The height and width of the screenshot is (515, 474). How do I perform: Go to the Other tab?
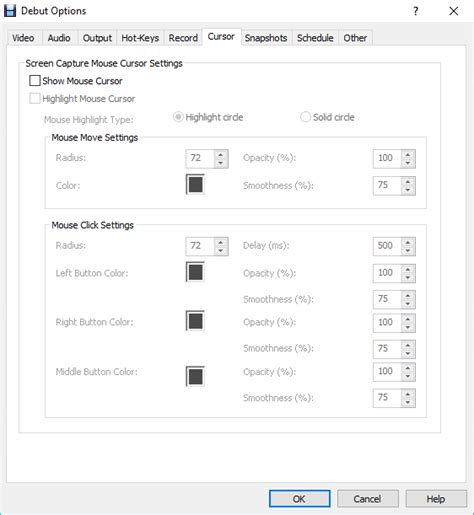click(x=355, y=38)
